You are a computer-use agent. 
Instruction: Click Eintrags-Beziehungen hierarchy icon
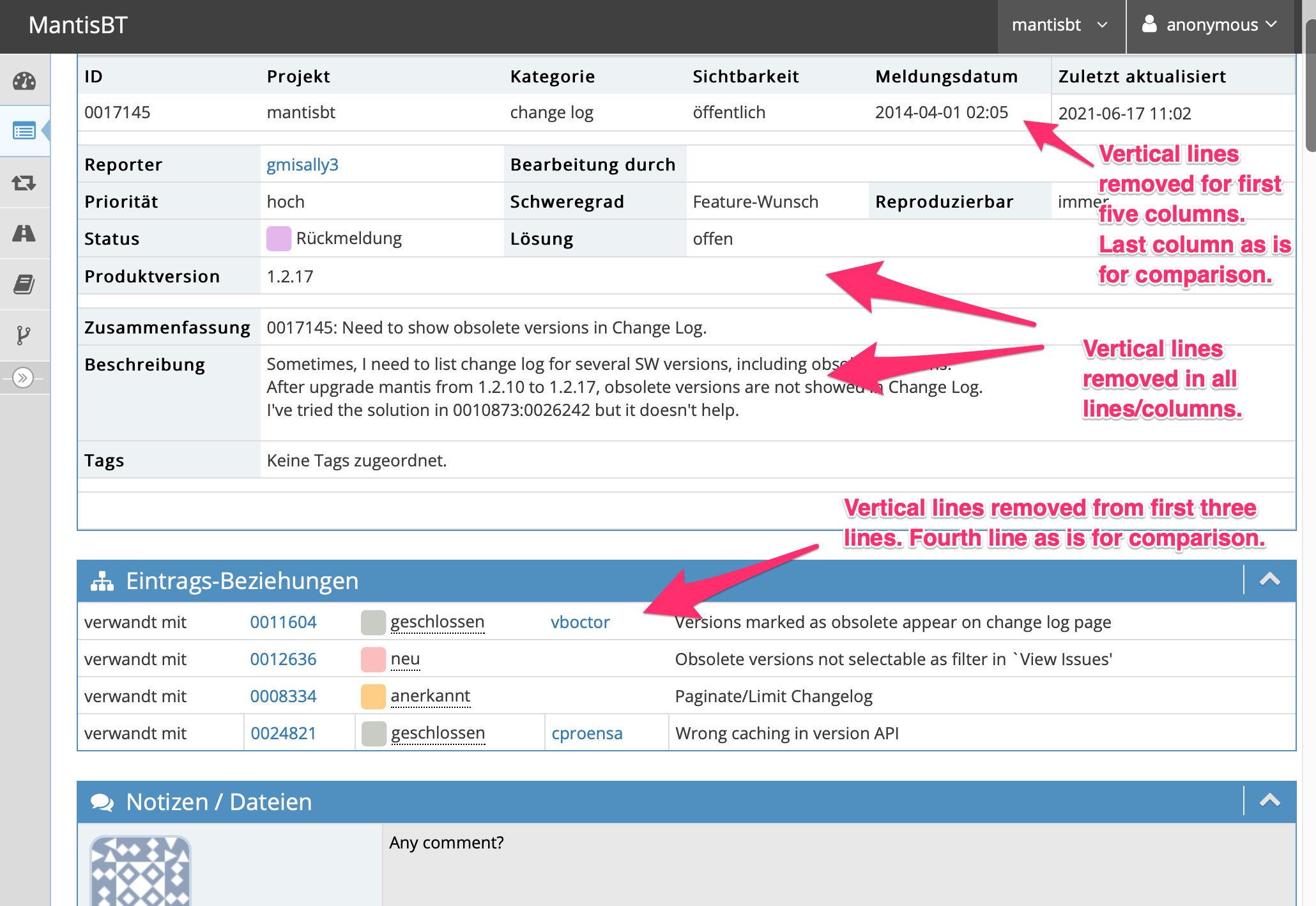click(102, 581)
